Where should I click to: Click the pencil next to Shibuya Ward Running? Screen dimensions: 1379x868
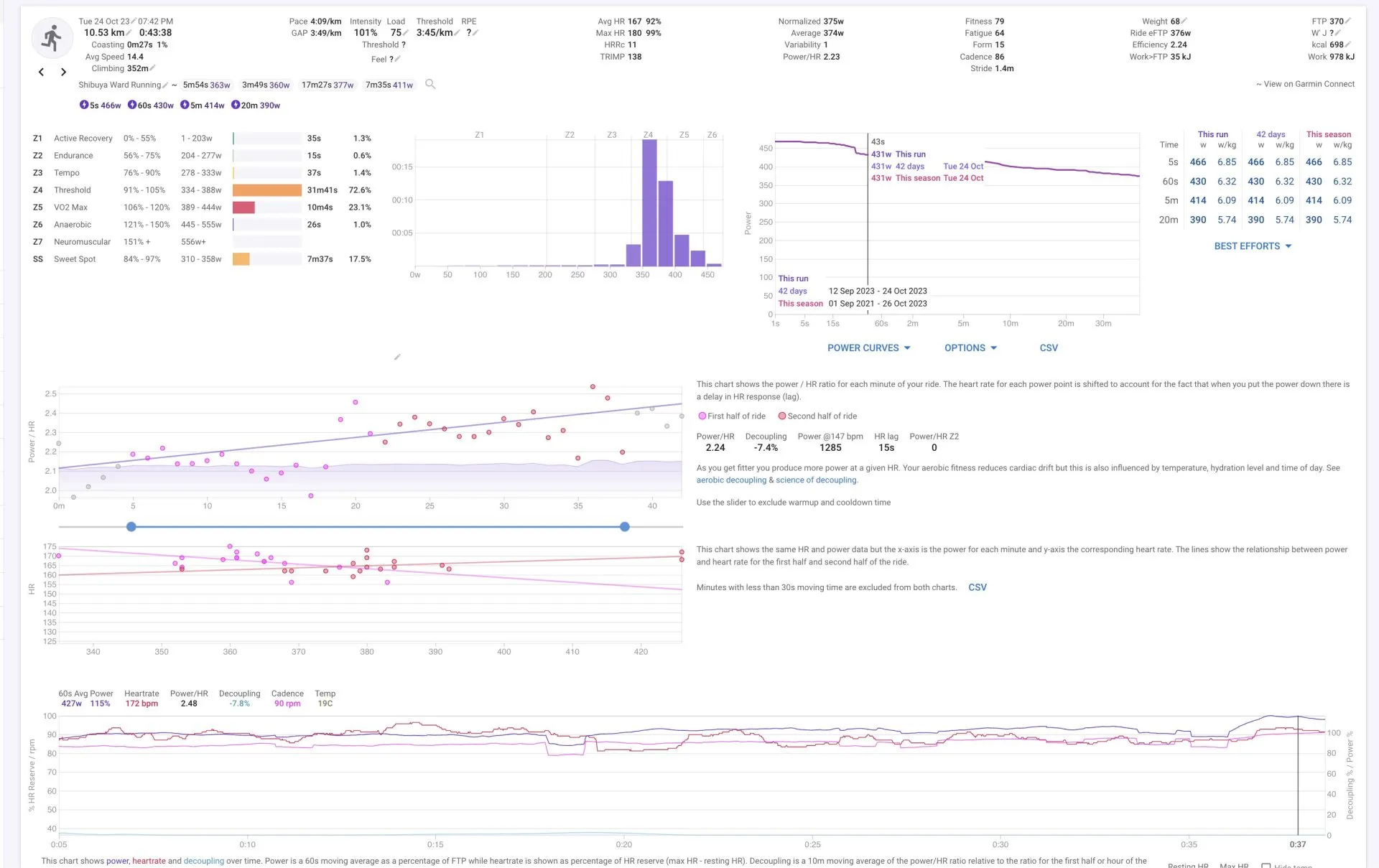click(165, 85)
